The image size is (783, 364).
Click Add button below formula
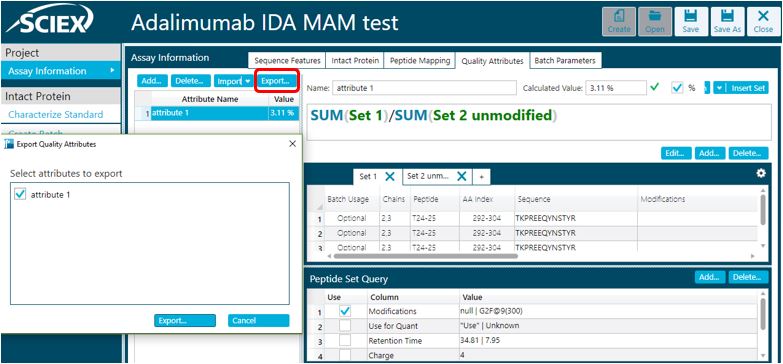(x=710, y=153)
